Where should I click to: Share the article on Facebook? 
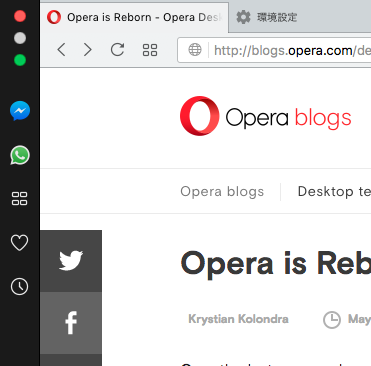[x=71, y=323]
